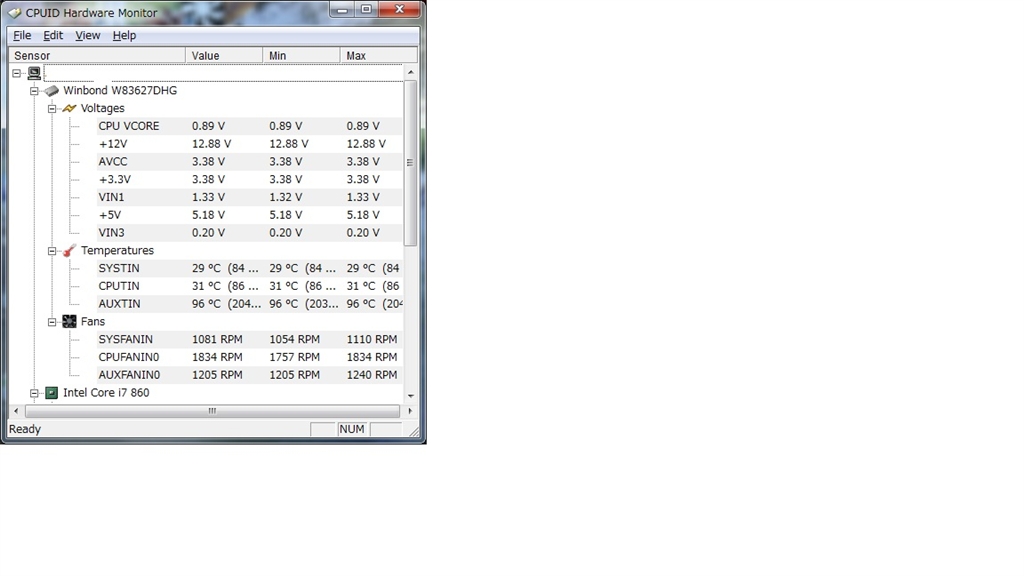1024x576 pixels.
Task: Click the horizontal scrollbar right arrow
Action: 409,411
